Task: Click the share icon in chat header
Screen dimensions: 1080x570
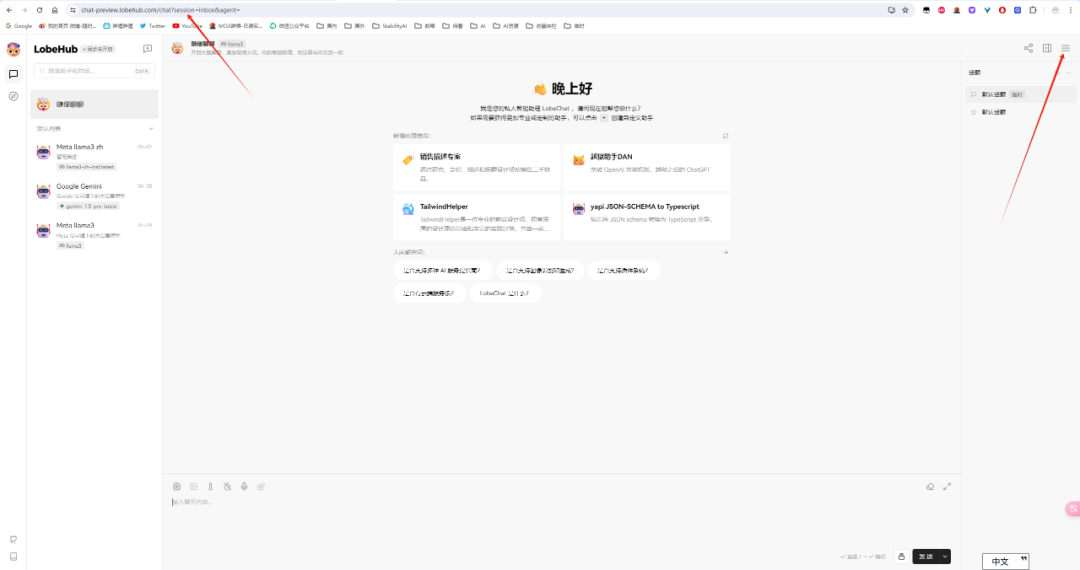Action: (x=1028, y=48)
